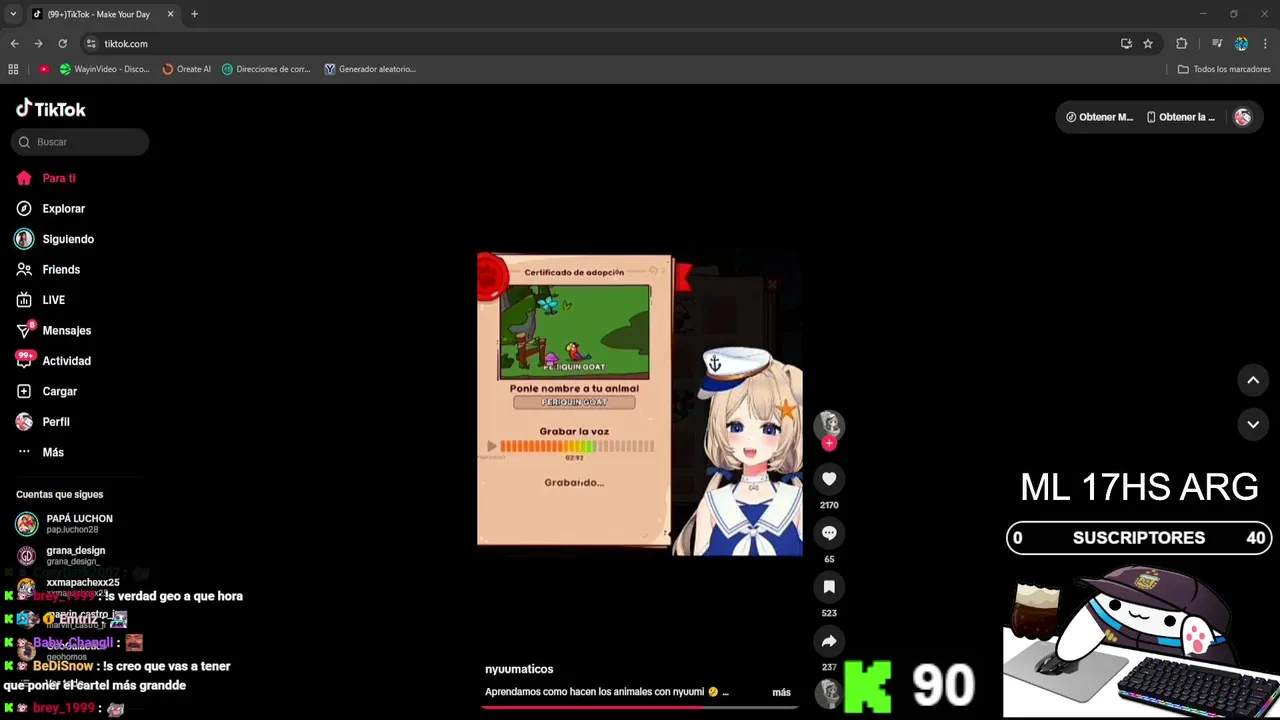Screen dimensions: 1280x720
Task: Open the Actividad notifications
Action: point(66,361)
